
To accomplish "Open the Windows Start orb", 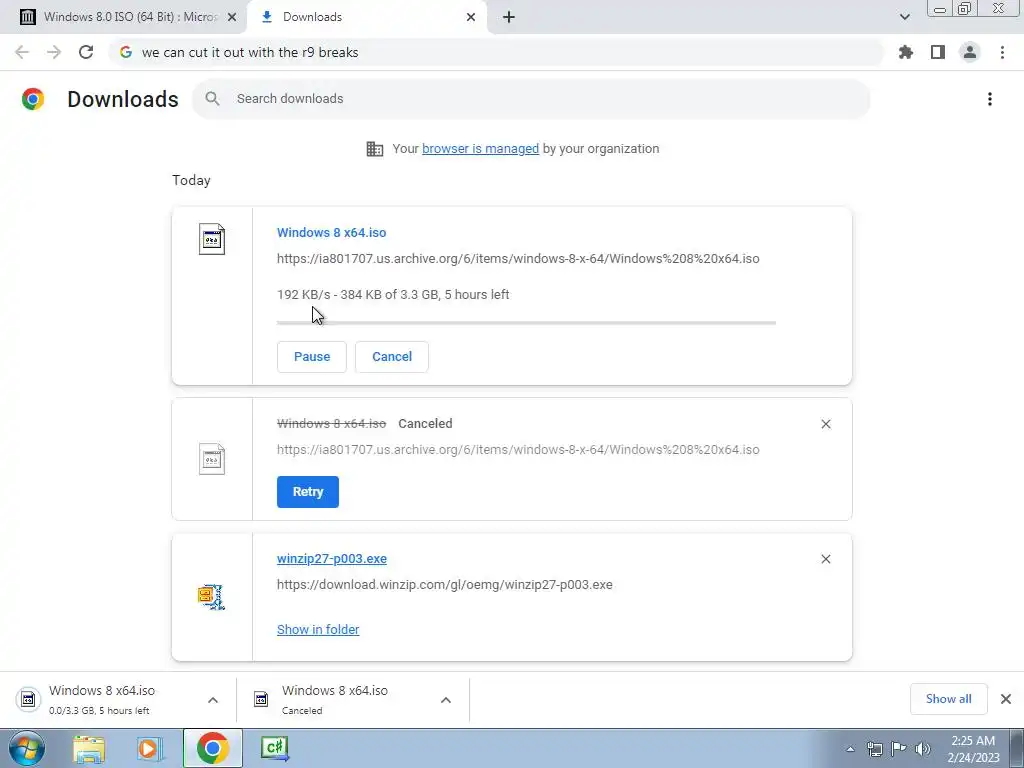I will tap(26, 748).
